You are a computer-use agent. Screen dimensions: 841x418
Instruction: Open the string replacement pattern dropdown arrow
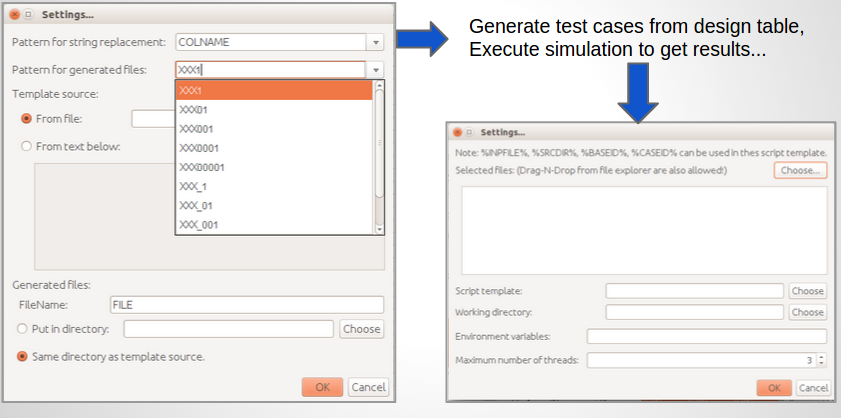[376, 43]
